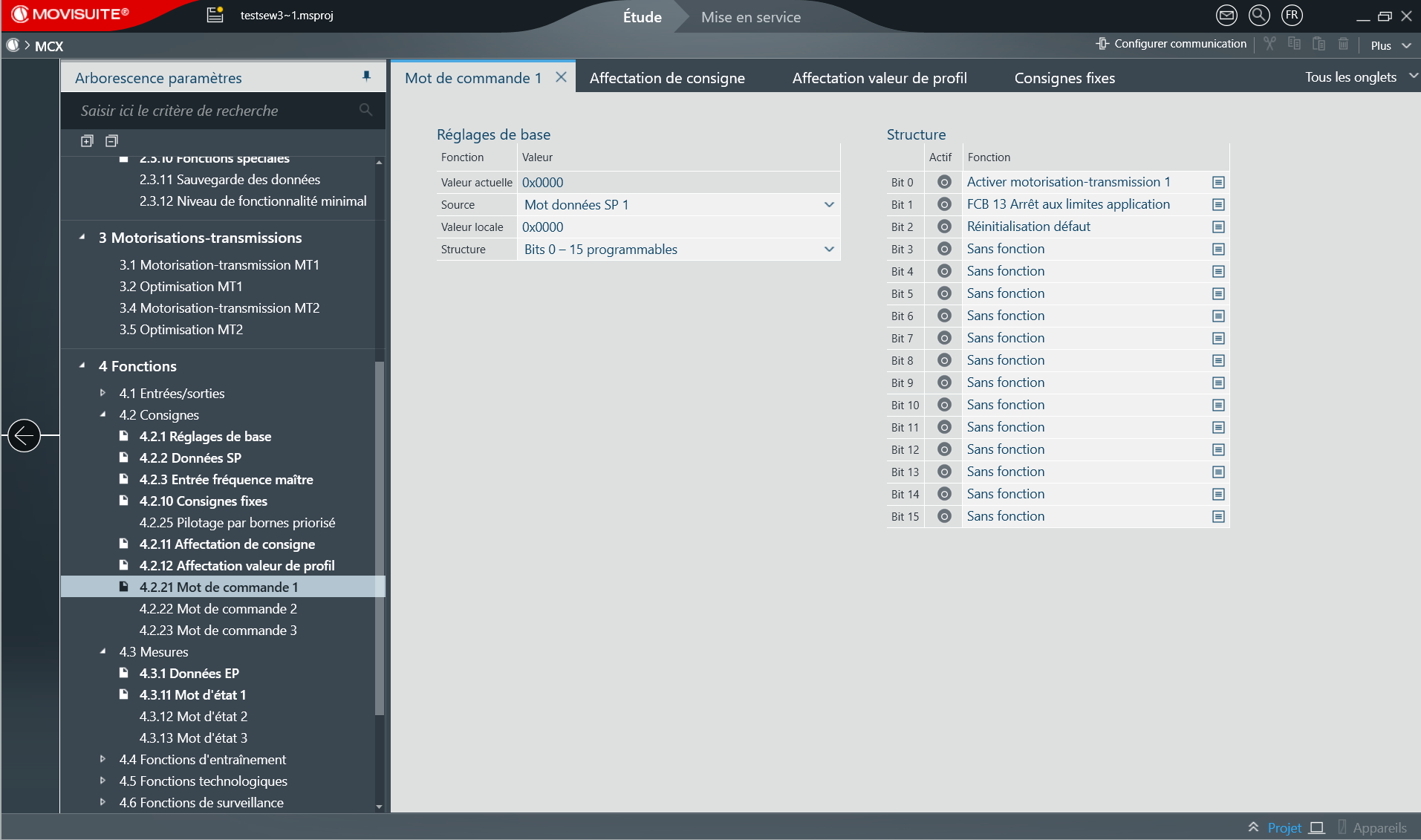
Task: Toggle the Bit 15 active indicator
Action: (944, 516)
